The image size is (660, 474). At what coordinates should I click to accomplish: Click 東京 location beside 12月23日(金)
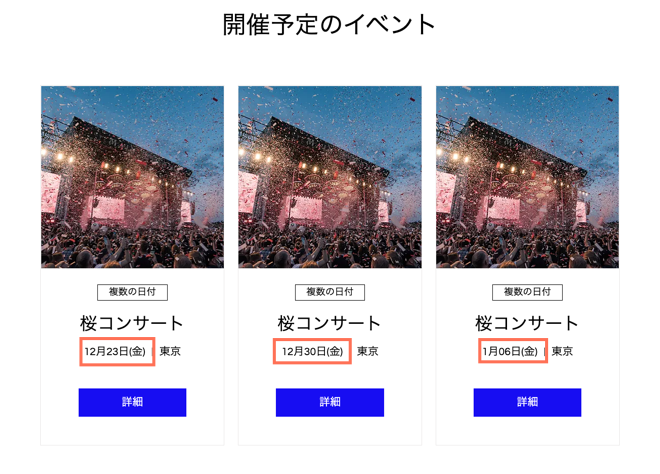click(170, 351)
